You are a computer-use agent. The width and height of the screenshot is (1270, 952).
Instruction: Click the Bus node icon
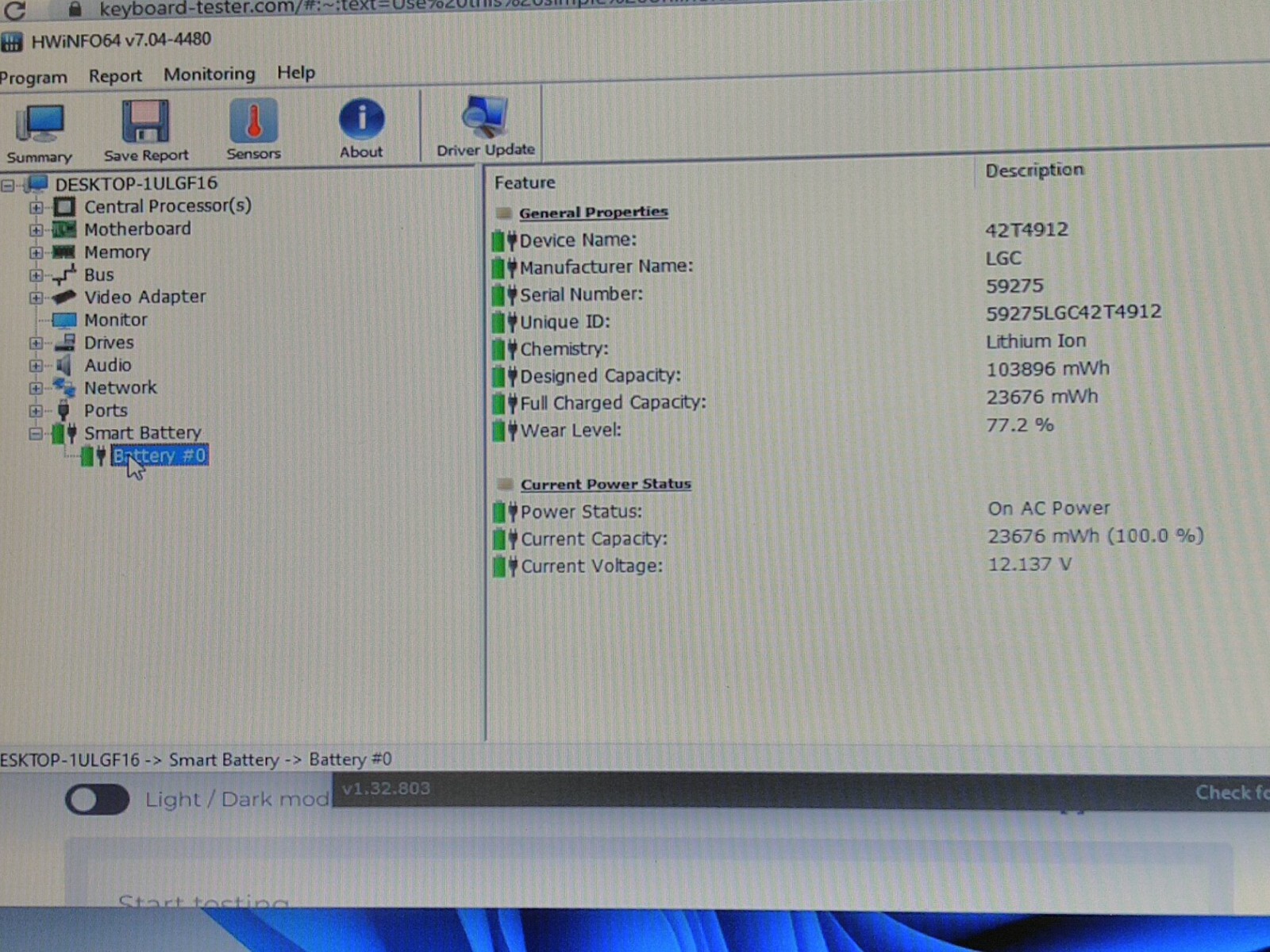click(x=63, y=274)
